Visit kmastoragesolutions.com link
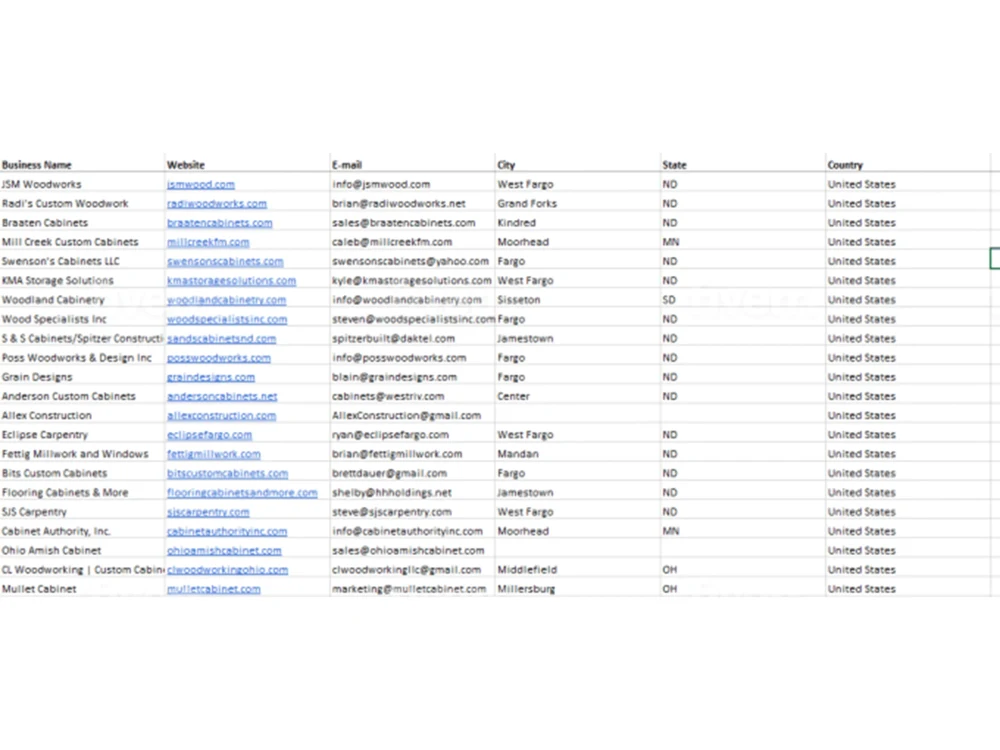The height and width of the screenshot is (750, 1000). tap(232, 281)
